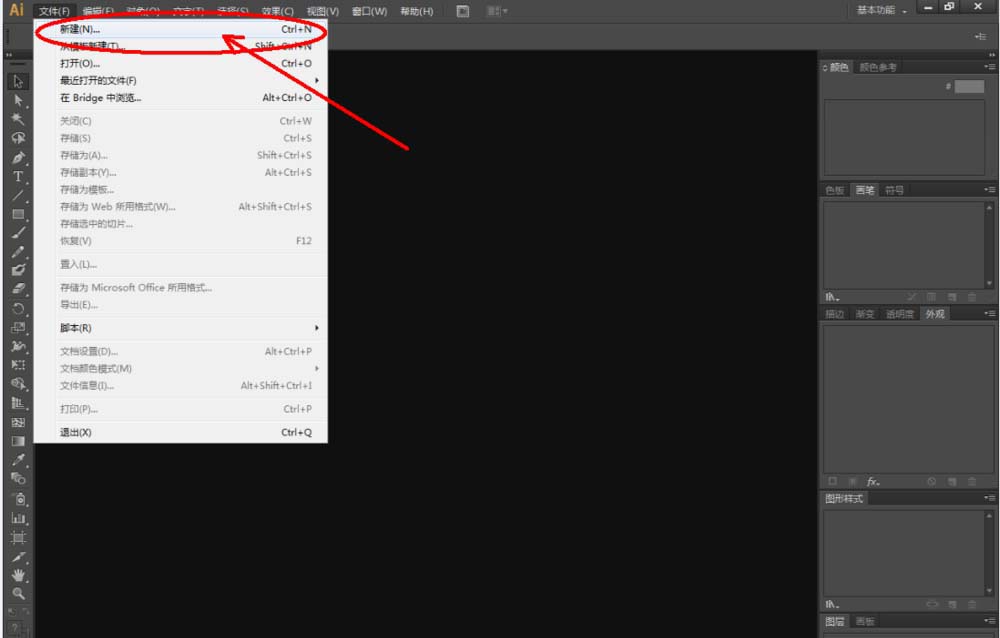Select the Scale tool

(x=18, y=327)
